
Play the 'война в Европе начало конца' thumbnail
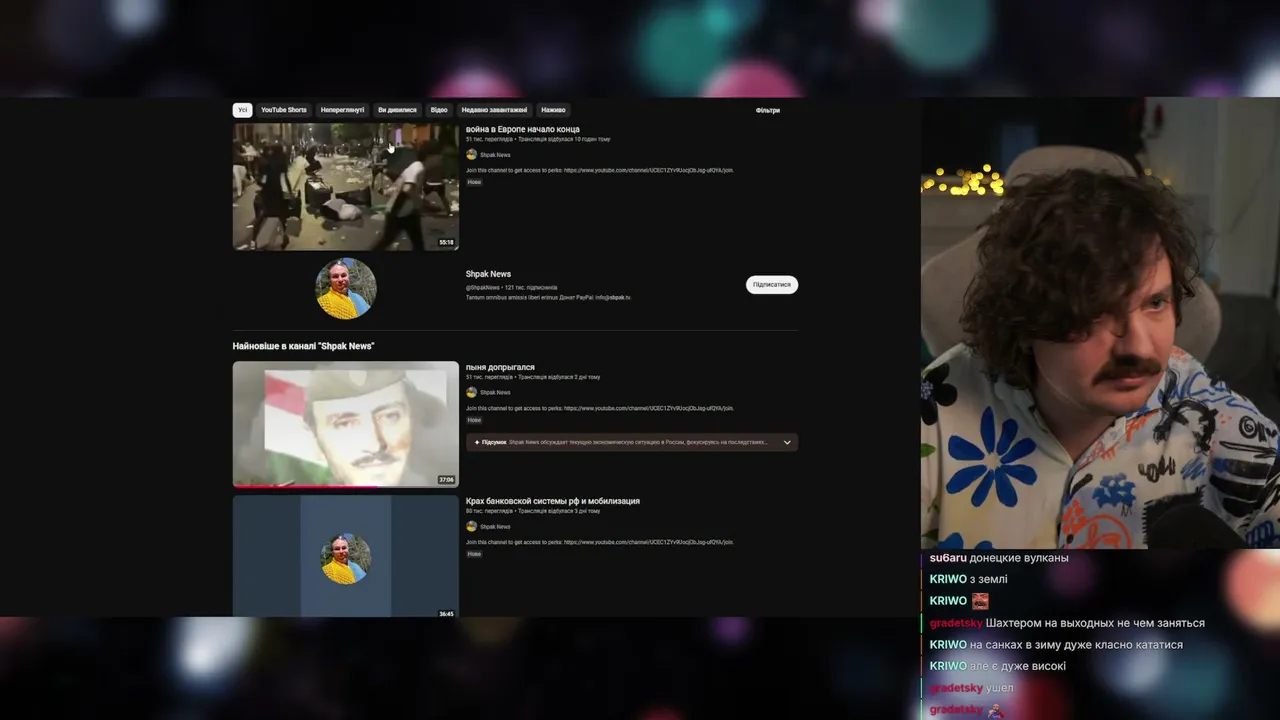[346, 187]
